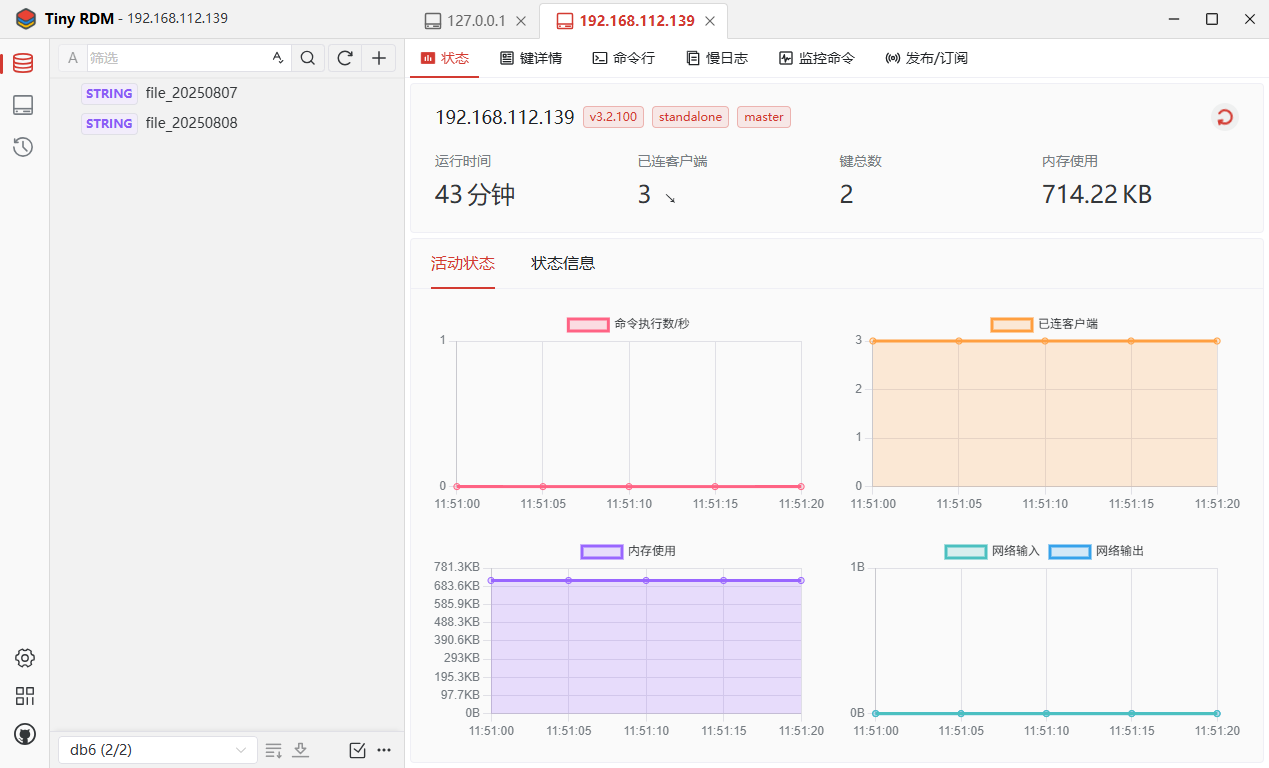Open the 键详情 tab
This screenshot has width=1269, height=768.
point(531,58)
